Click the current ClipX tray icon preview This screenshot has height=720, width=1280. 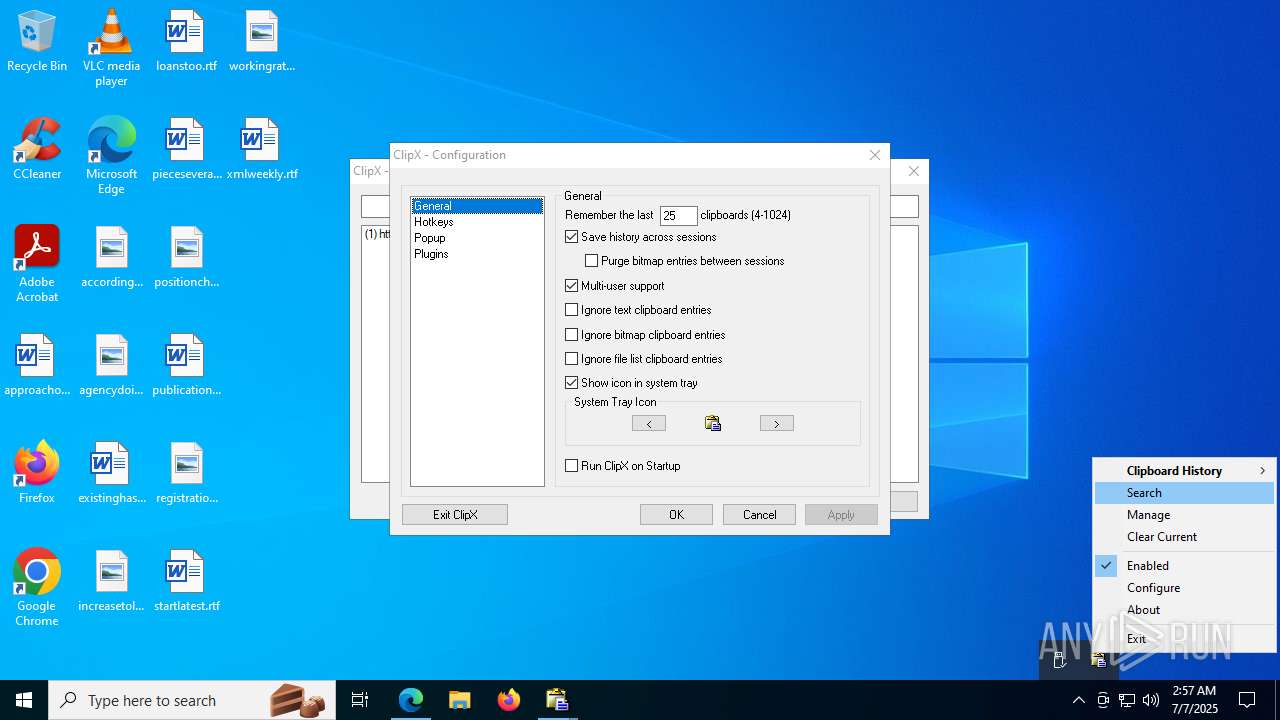(x=713, y=424)
